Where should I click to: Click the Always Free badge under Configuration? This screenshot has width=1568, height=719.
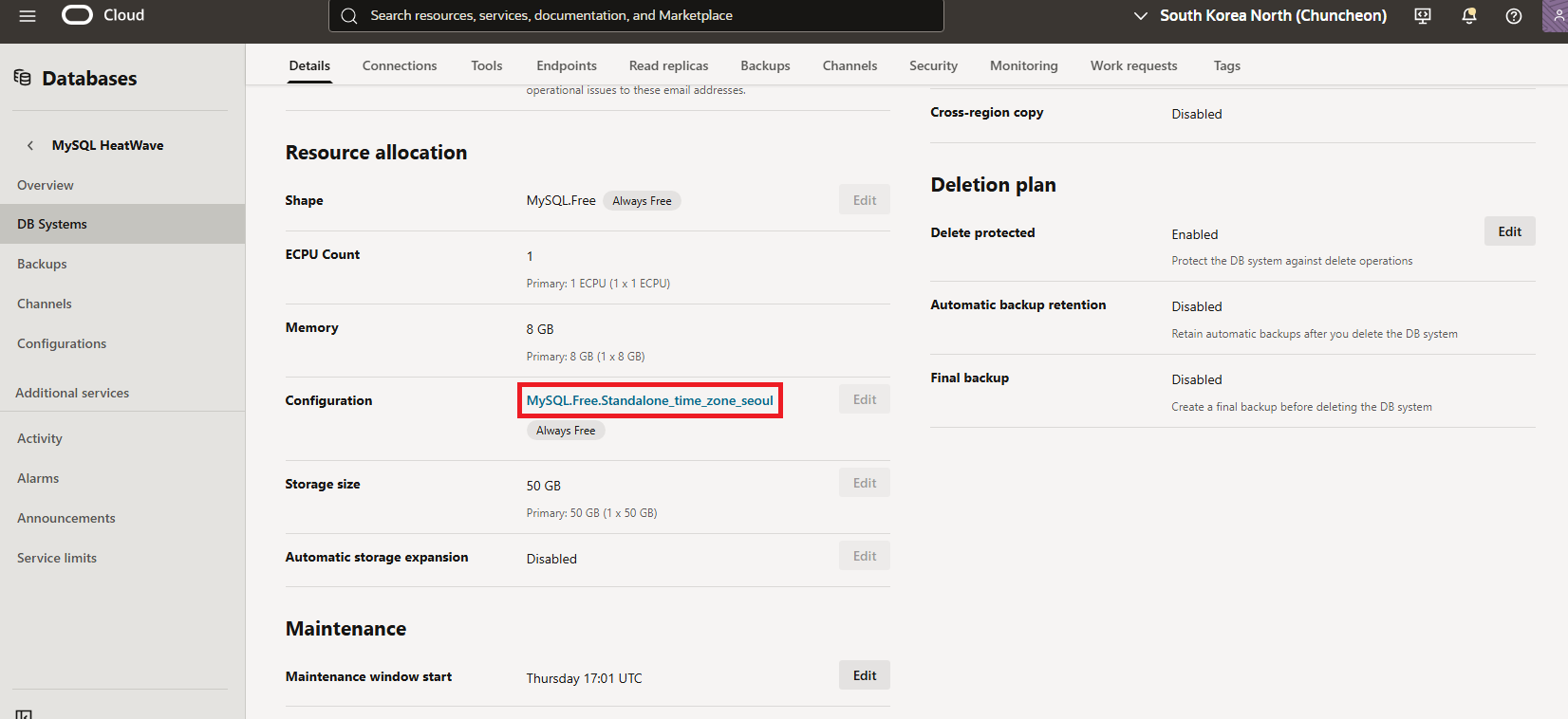(x=566, y=431)
